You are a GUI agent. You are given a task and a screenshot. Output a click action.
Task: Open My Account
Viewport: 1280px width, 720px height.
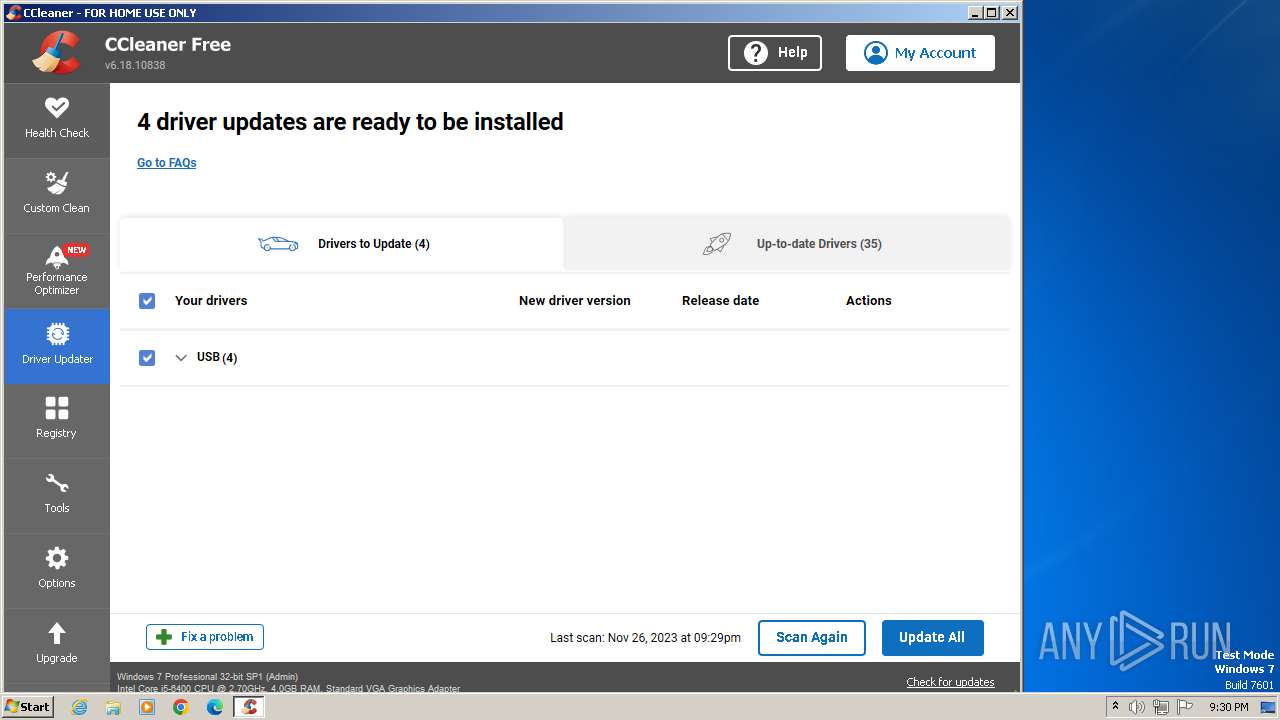tap(920, 53)
